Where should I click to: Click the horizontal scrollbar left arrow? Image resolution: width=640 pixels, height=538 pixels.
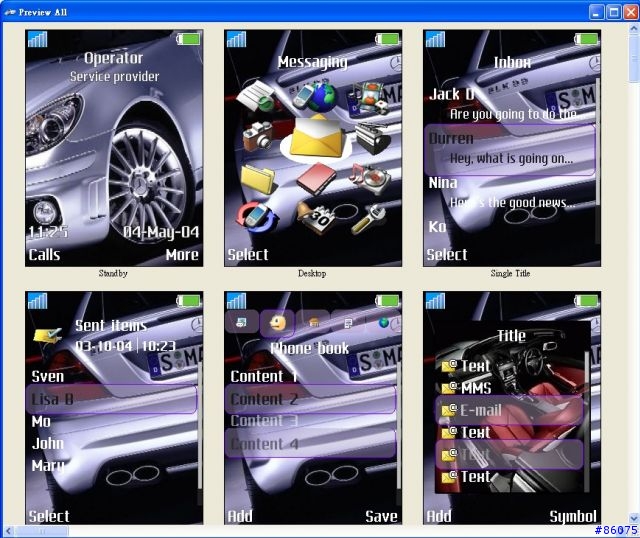pos(8,531)
